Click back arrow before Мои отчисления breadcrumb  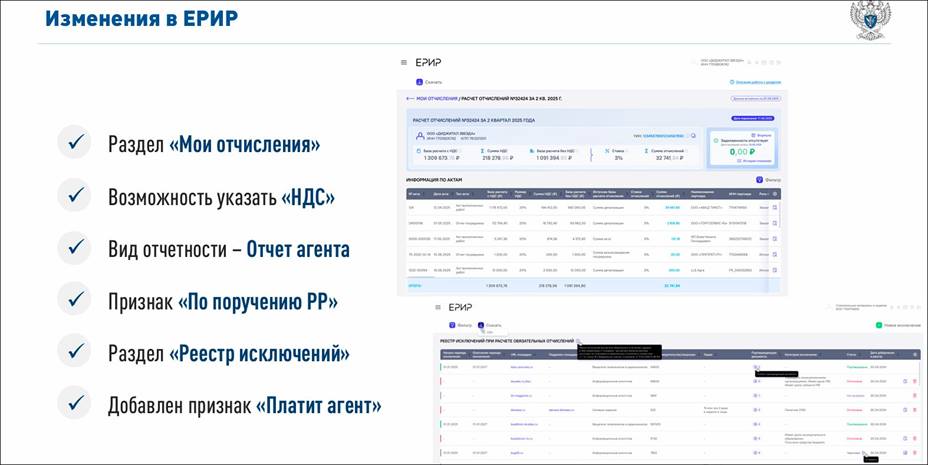410,98
